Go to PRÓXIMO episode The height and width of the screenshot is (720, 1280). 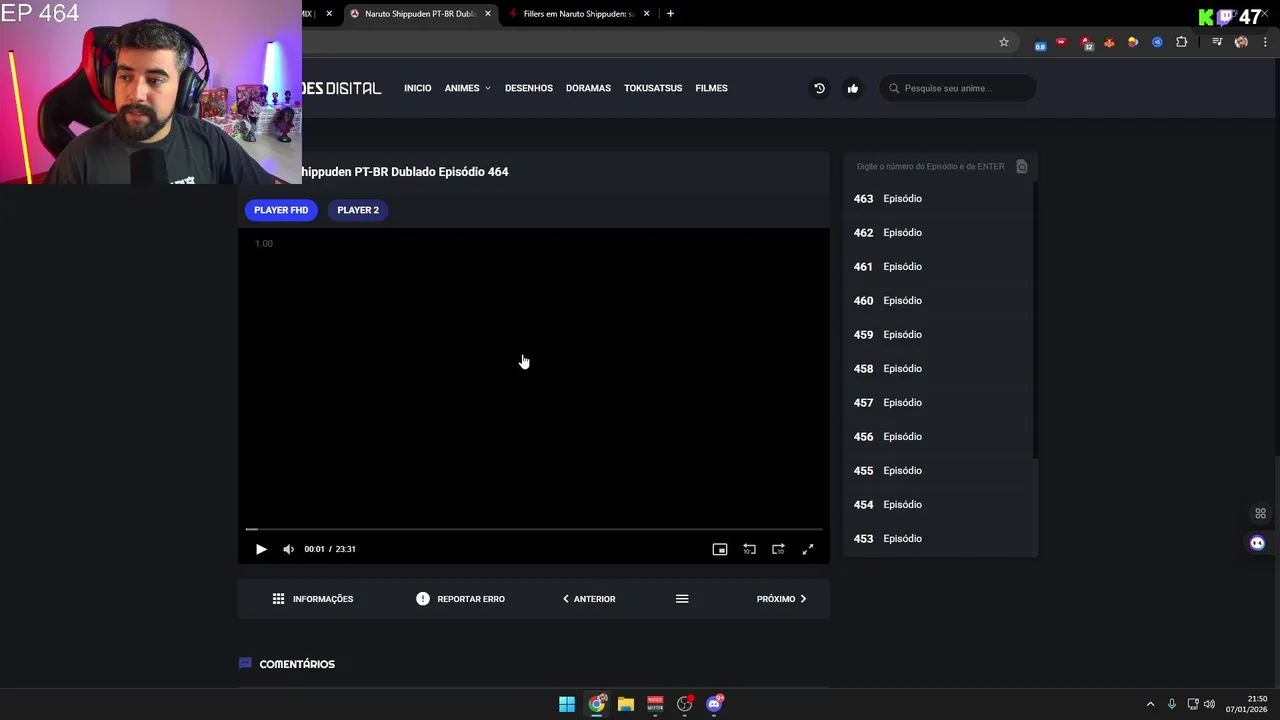(x=781, y=599)
